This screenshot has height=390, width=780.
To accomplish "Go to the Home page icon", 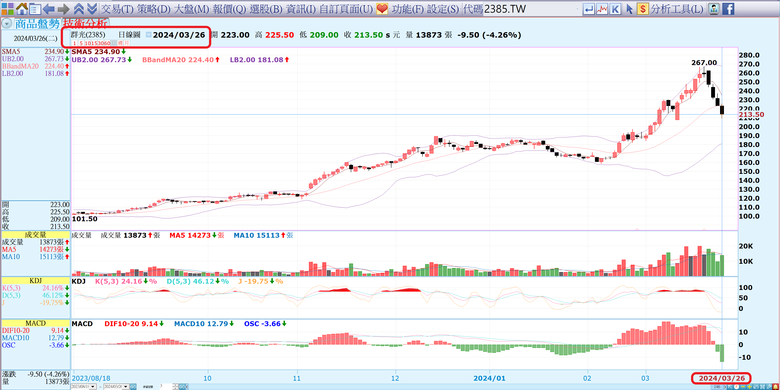I will point(22,8).
